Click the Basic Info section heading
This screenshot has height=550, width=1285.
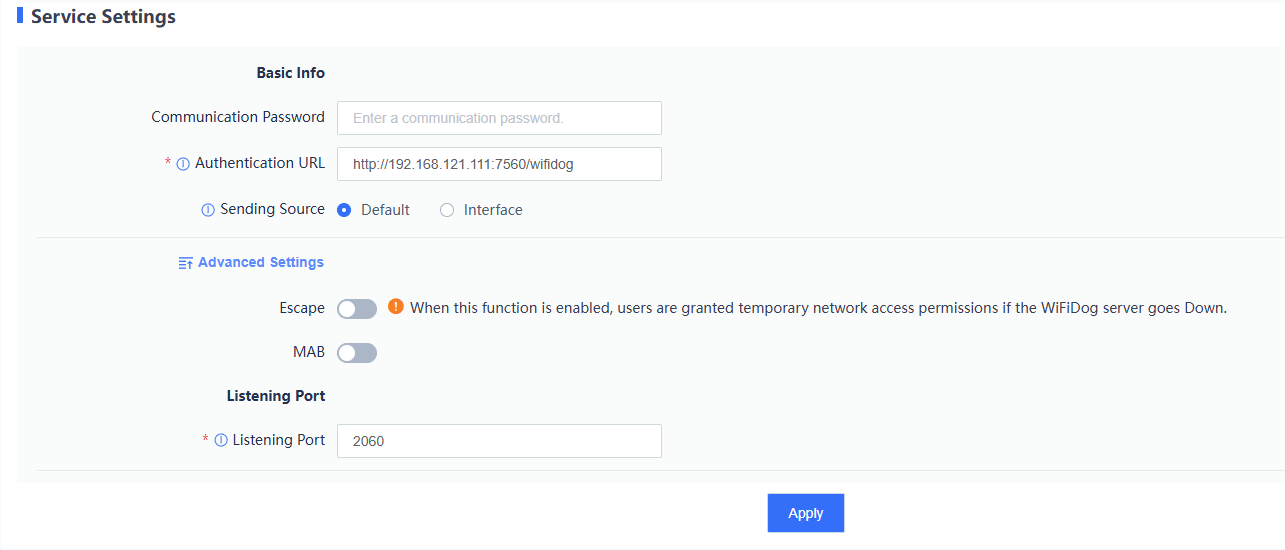(290, 73)
